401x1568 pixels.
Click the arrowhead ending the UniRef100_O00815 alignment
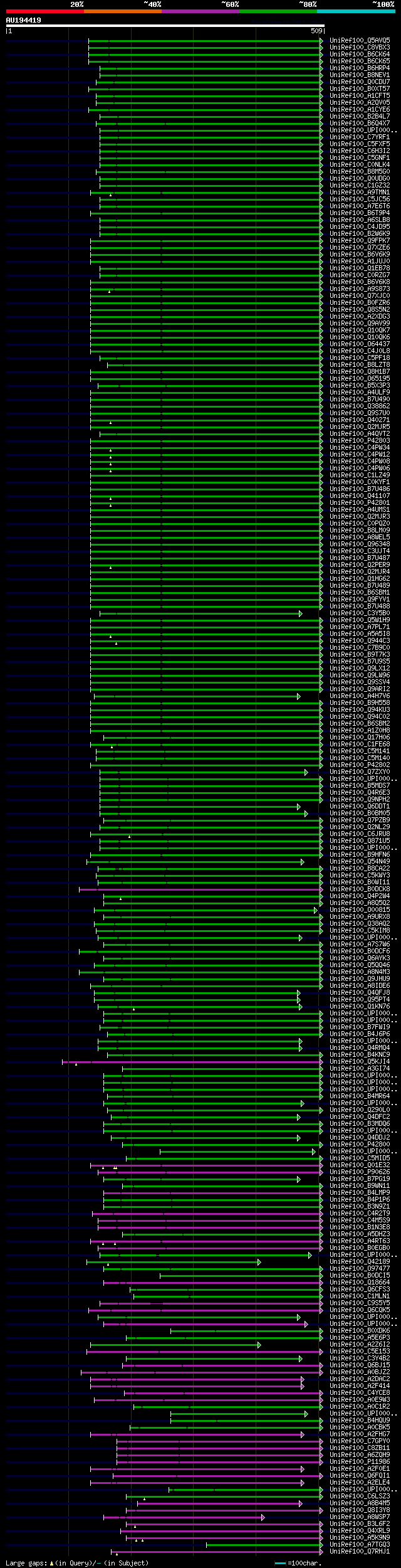point(316,910)
